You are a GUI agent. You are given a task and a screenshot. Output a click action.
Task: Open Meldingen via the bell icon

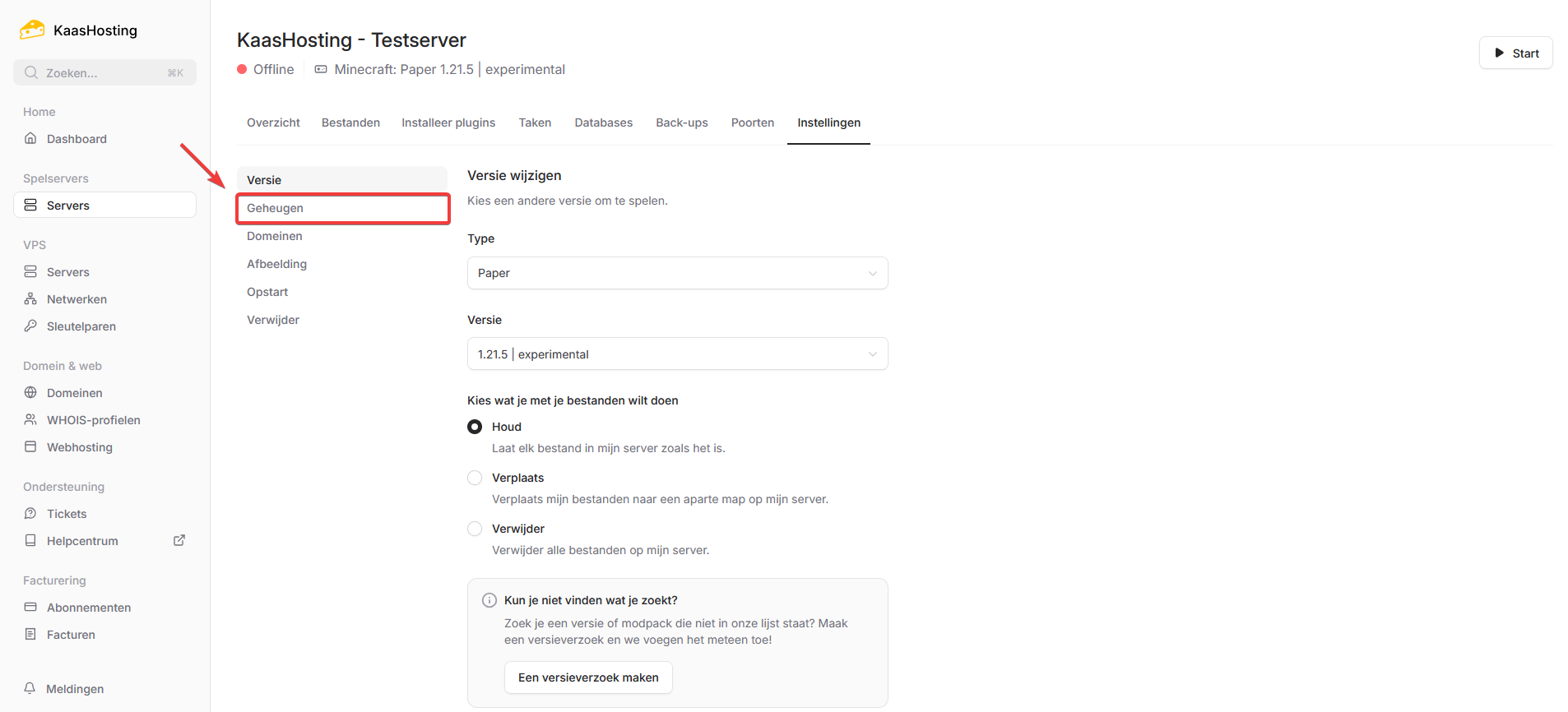pyautogui.click(x=30, y=688)
